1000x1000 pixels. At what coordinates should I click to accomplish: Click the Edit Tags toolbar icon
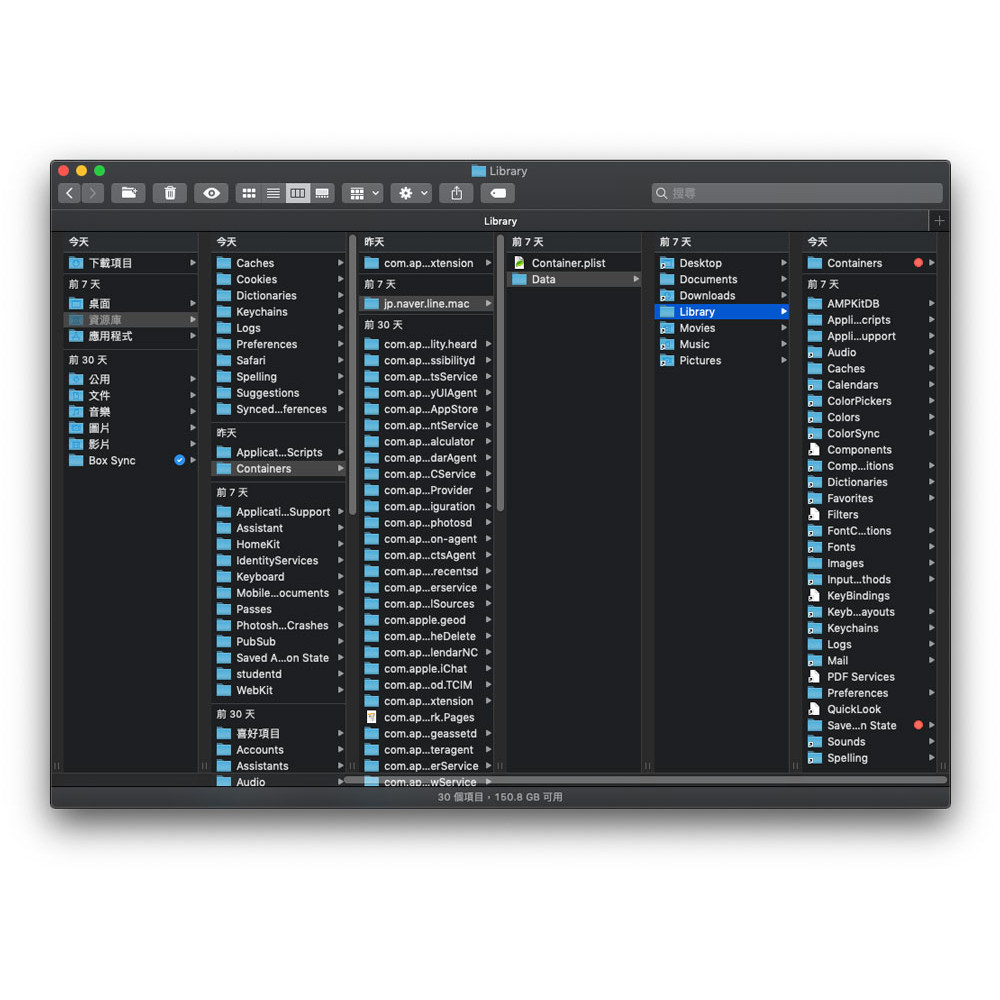coord(498,193)
